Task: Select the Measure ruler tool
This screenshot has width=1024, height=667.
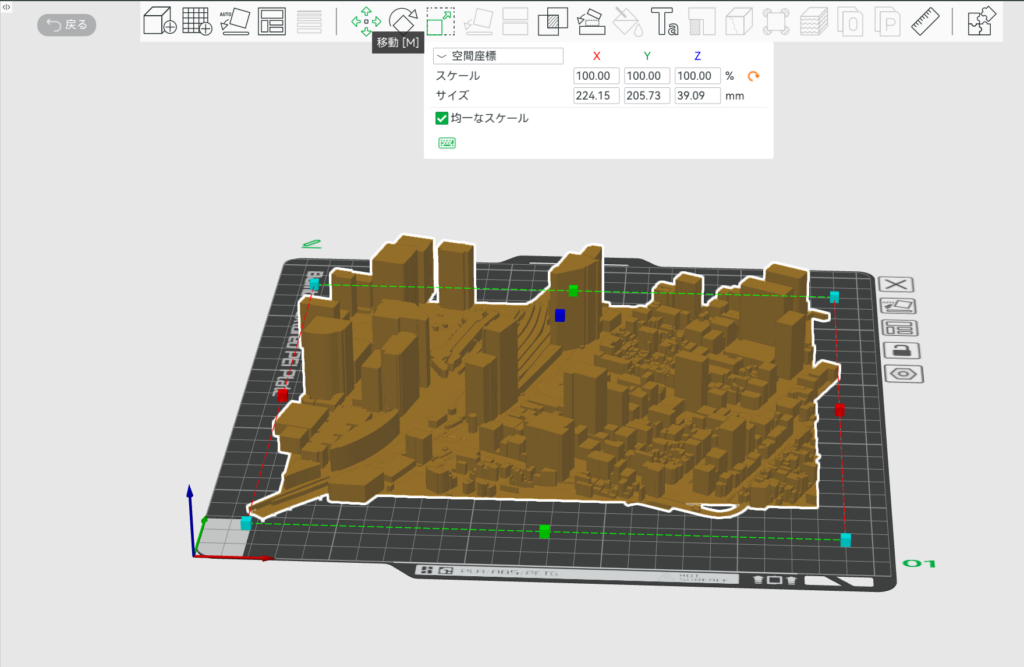Action: [x=926, y=21]
